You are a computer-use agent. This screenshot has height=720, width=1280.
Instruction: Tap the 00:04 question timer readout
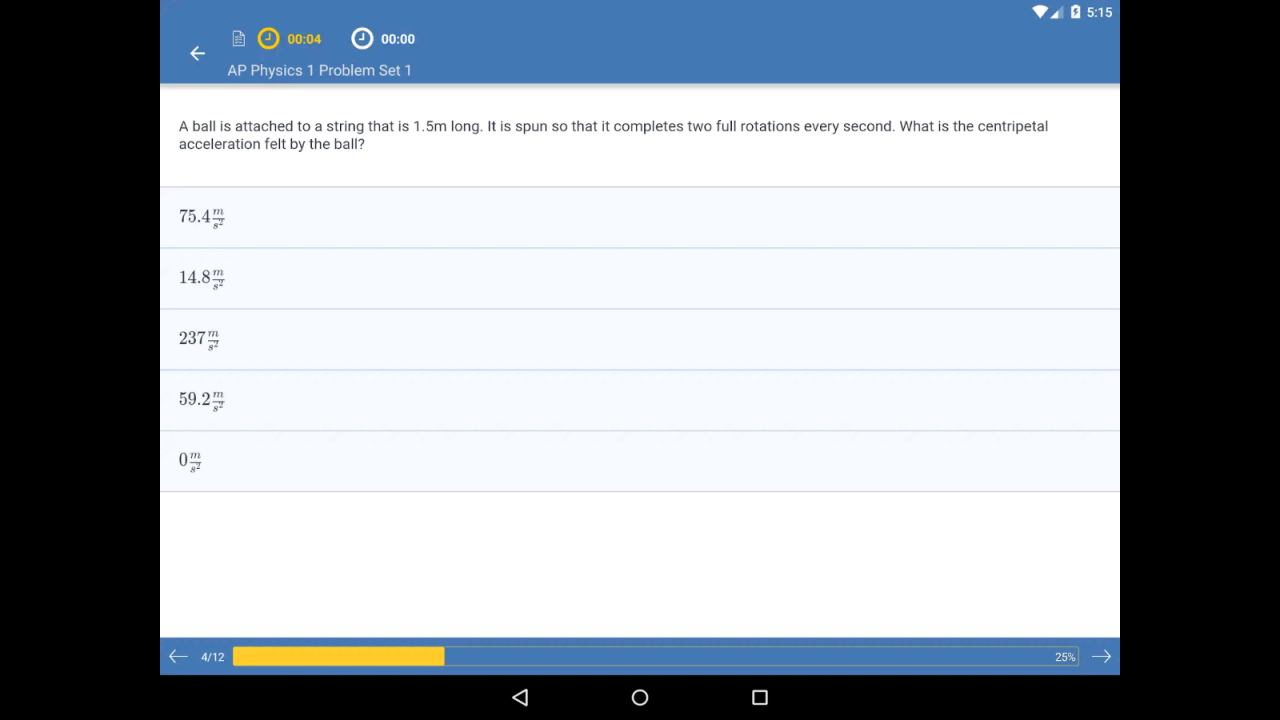coord(304,39)
